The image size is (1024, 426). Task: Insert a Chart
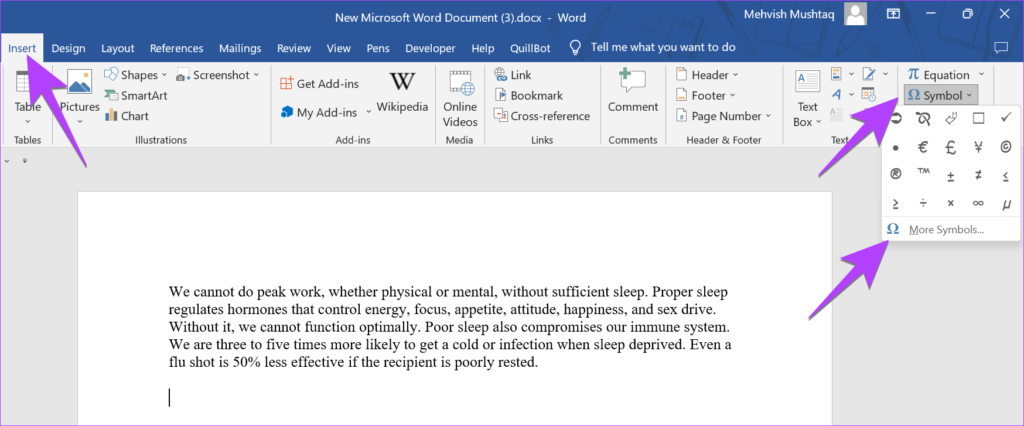[x=127, y=116]
